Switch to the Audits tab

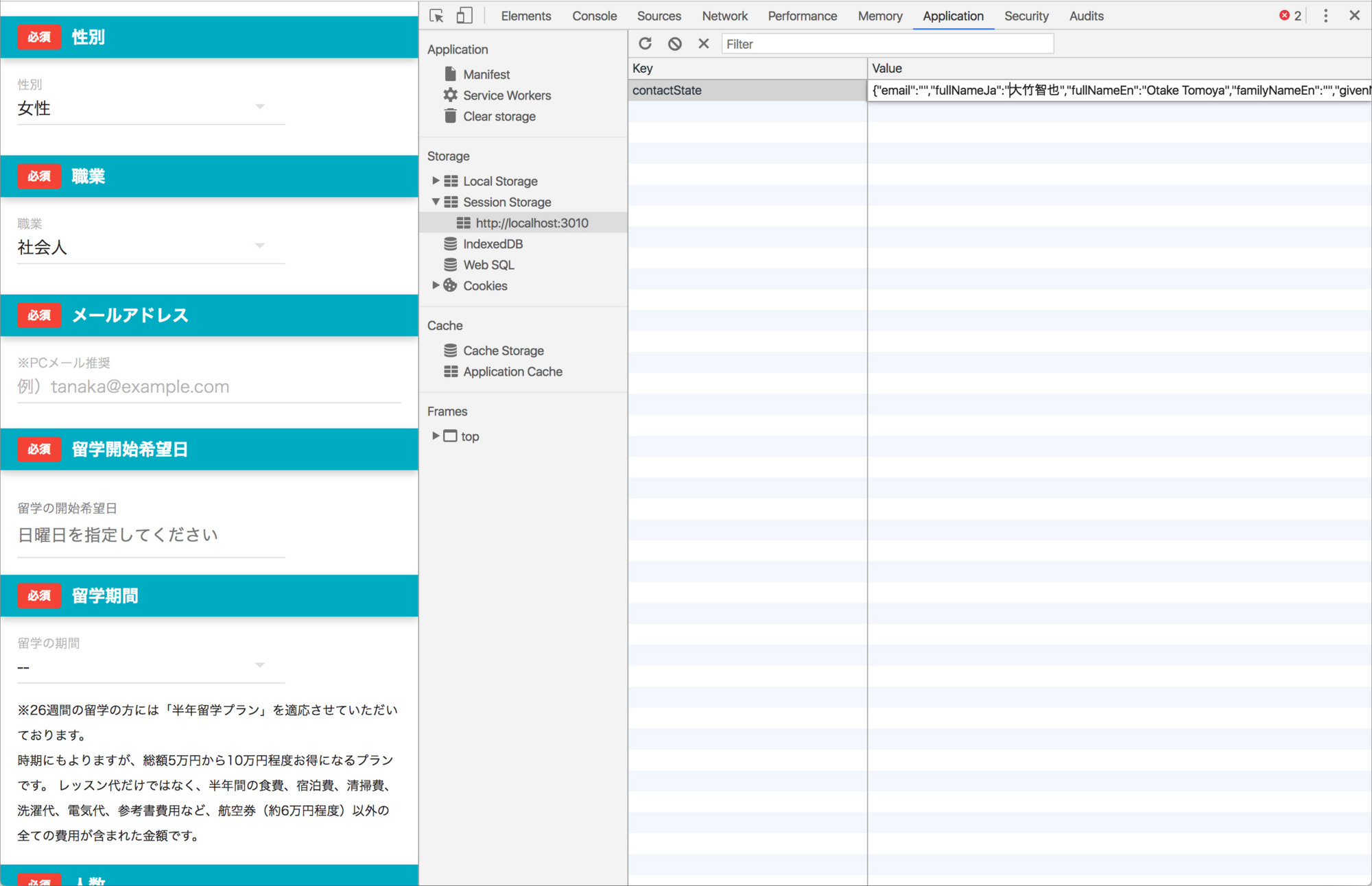(1086, 16)
